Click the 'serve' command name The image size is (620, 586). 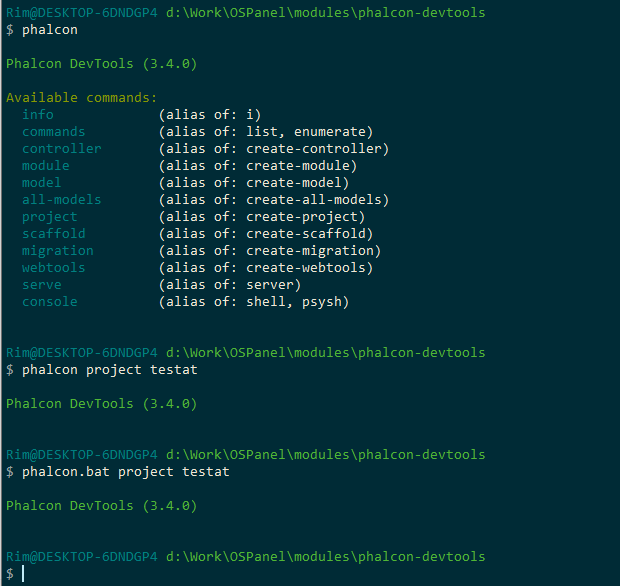tap(42, 285)
